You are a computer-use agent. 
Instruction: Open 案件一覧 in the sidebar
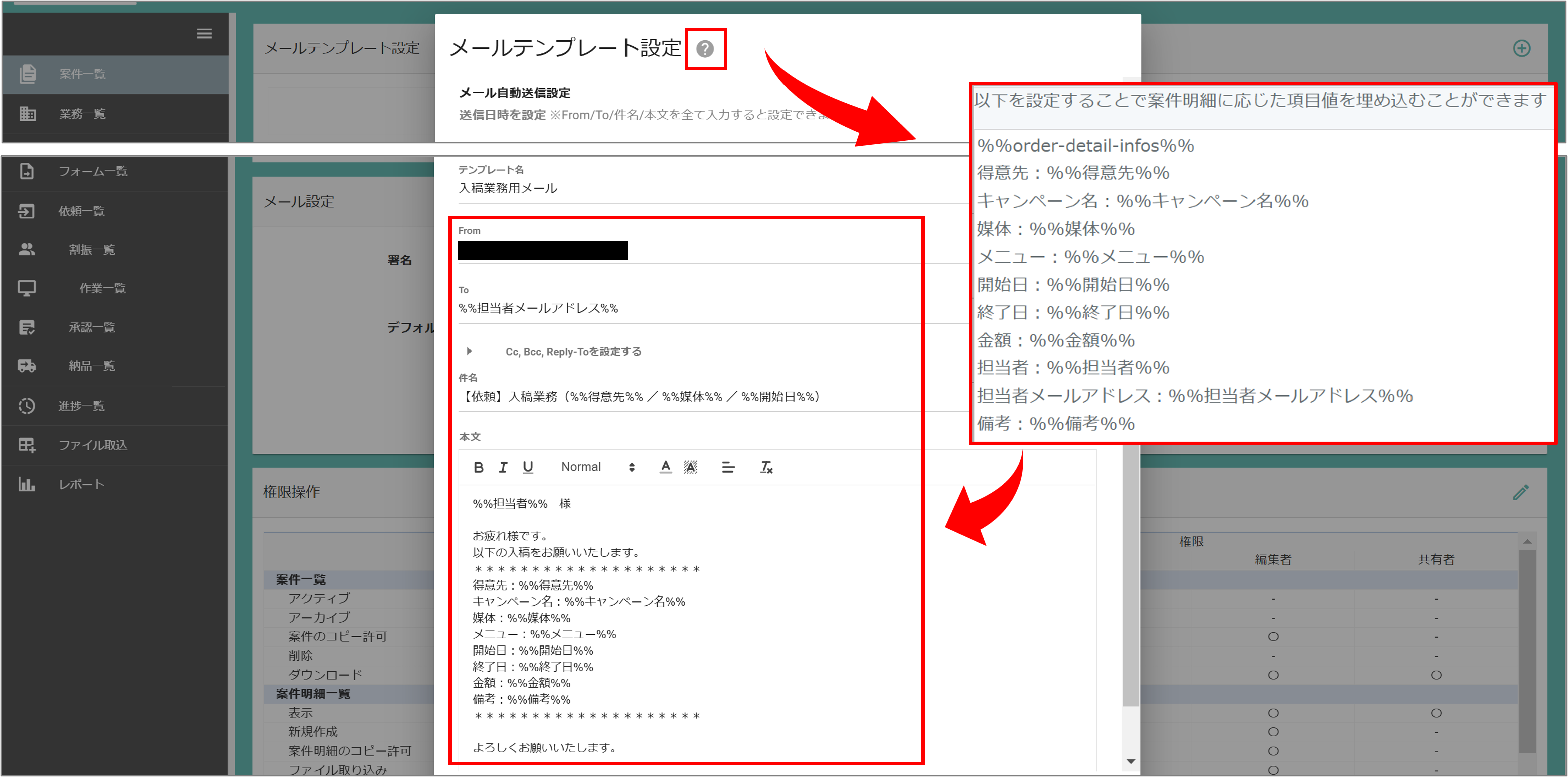pos(82,74)
